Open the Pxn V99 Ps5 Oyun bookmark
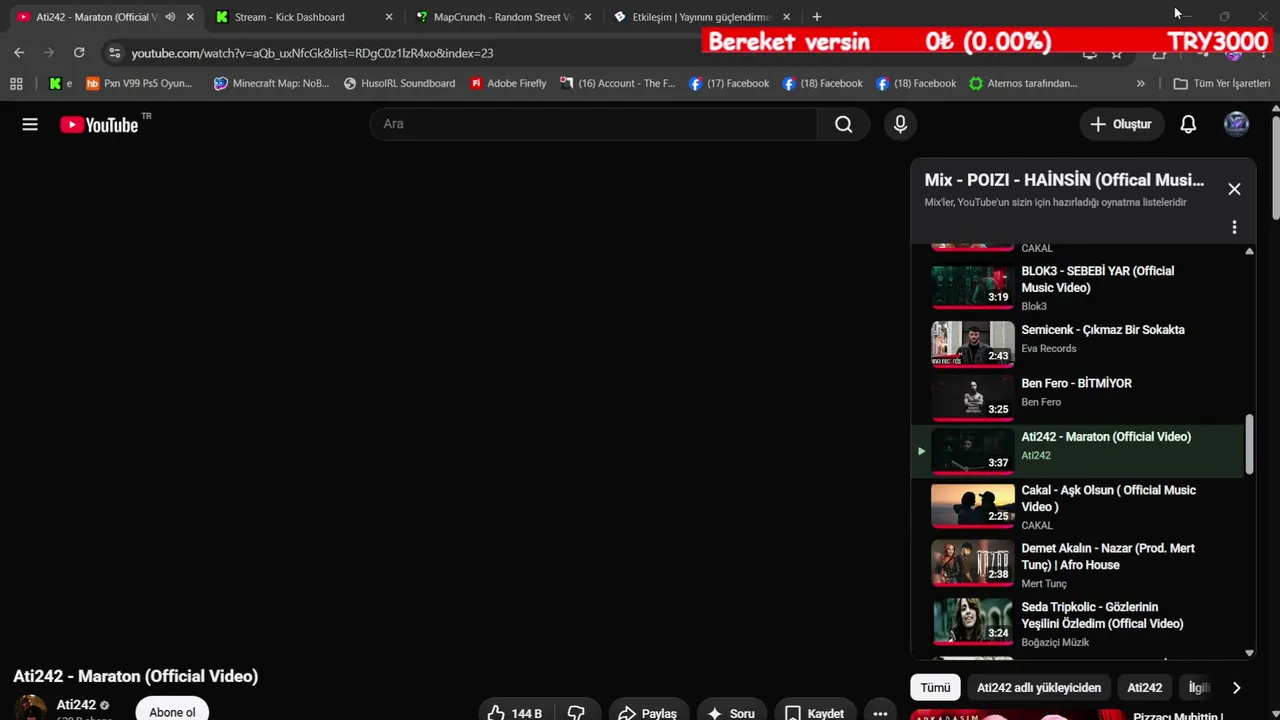The width and height of the screenshot is (1280, 720). tap(139, 84)
